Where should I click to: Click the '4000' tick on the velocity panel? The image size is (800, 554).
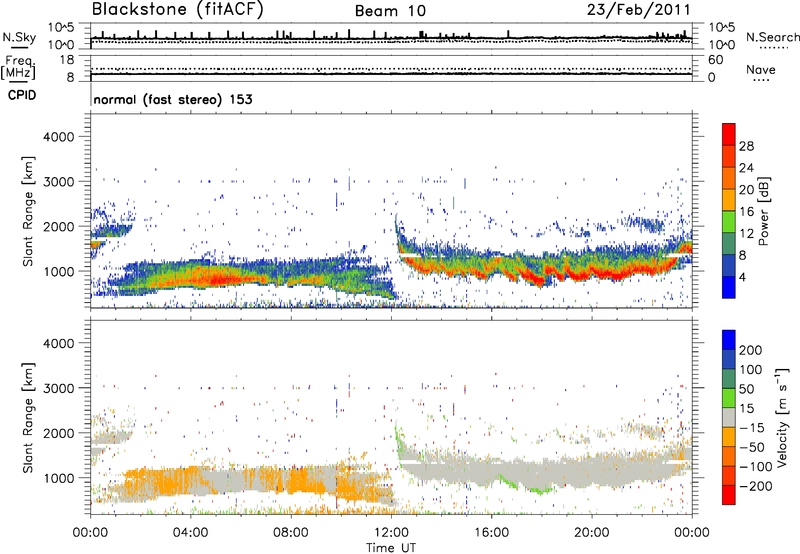[x=58, y=343]
